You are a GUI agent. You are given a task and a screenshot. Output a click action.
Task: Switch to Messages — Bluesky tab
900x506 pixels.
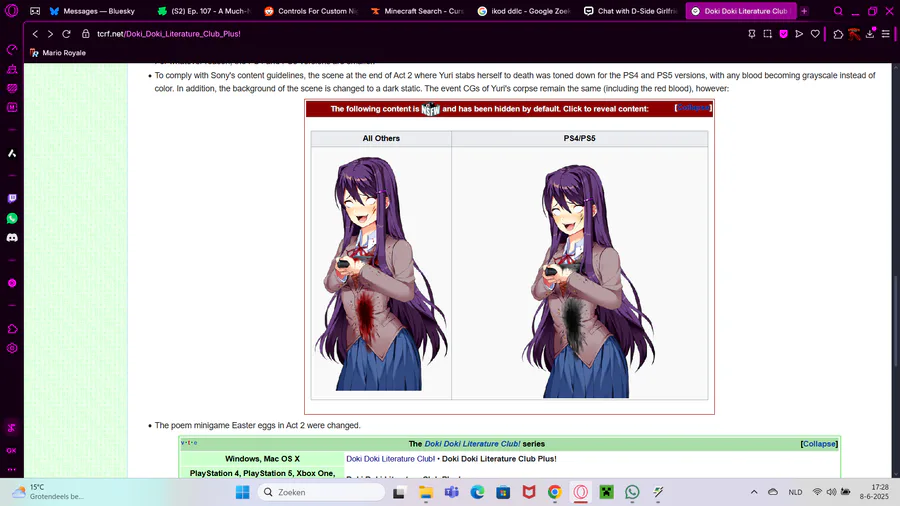point(93,11)
